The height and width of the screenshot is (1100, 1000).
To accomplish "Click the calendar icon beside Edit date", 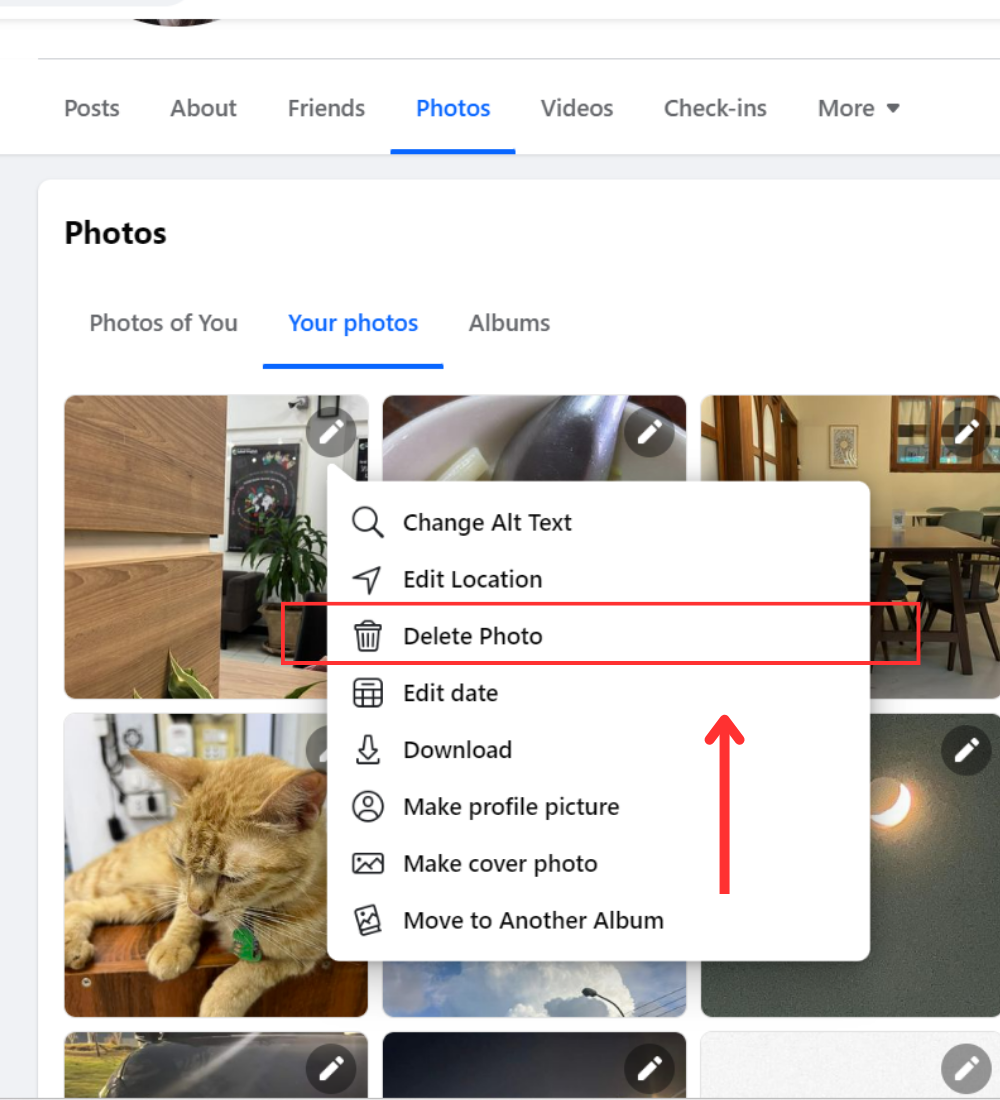I will click(368, 693).
